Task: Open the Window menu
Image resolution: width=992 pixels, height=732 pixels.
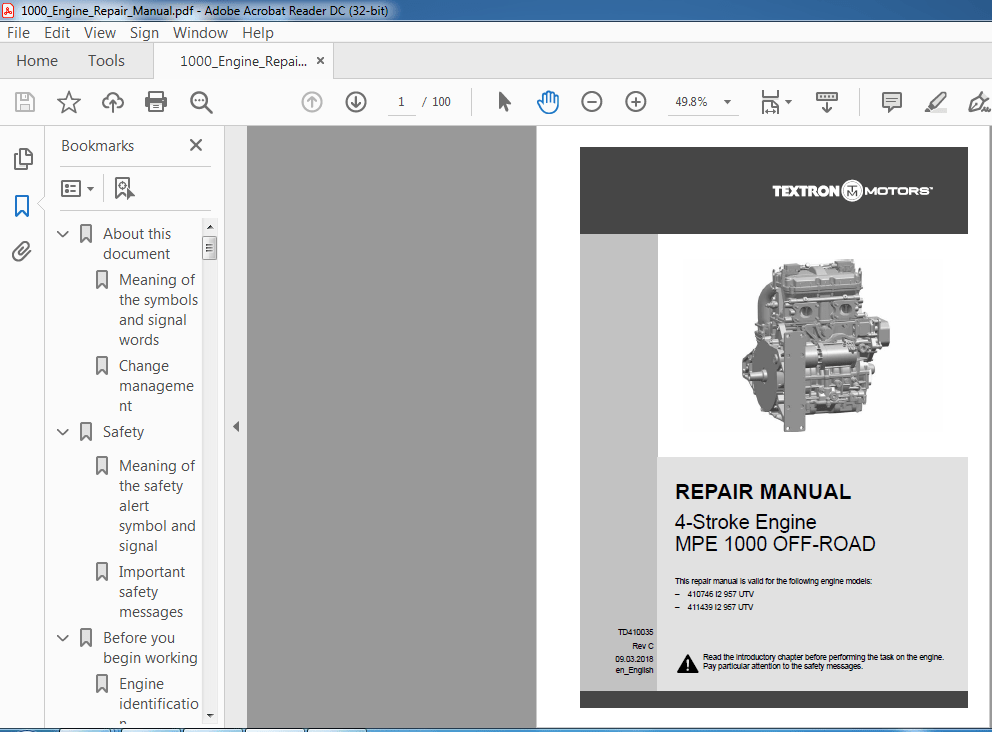Action: (201, 33)
